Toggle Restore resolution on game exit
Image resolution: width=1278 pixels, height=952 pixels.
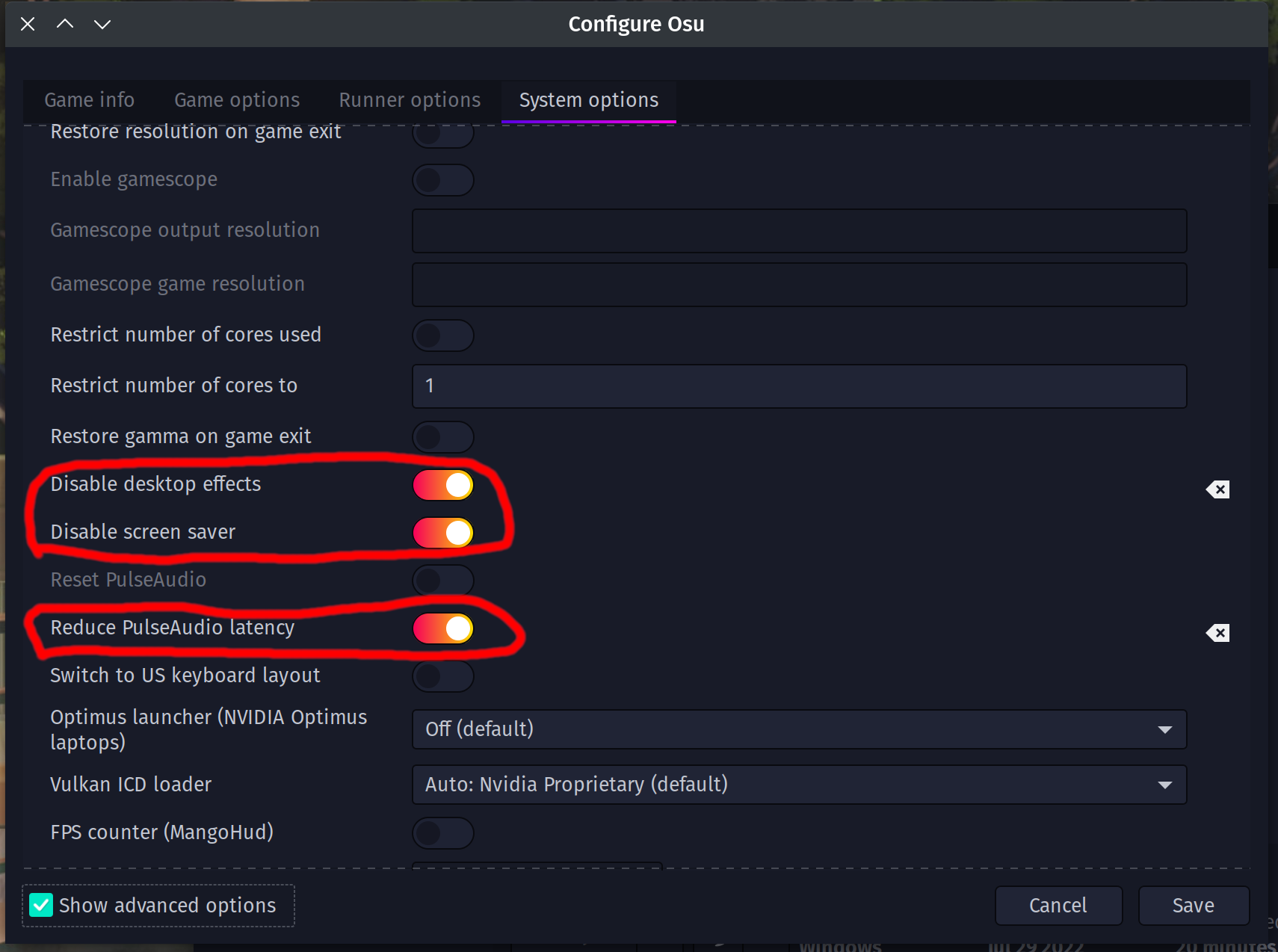(443, 136)
